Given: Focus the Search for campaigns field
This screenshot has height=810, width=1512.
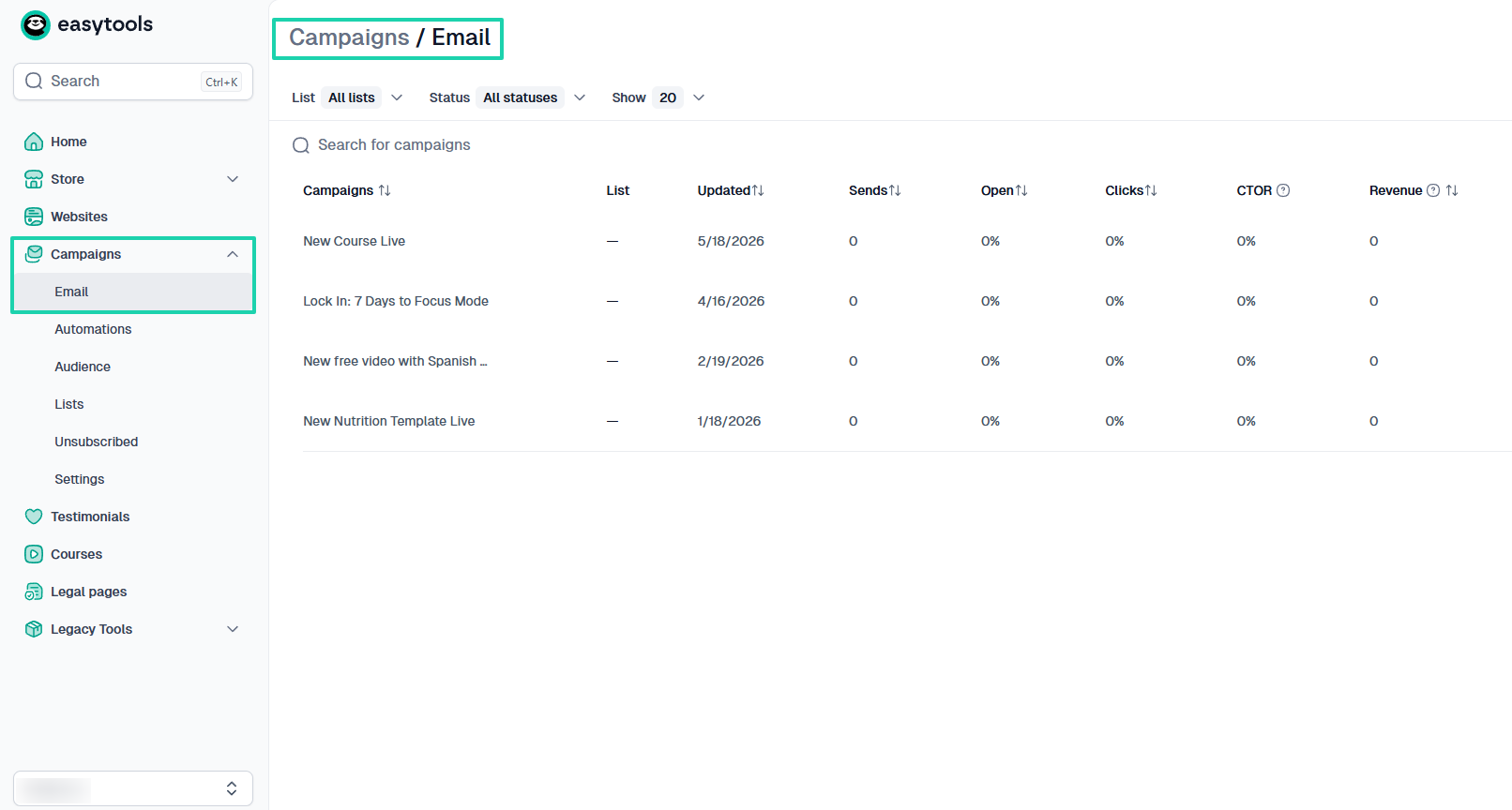Looking at the screenshot, I should [x=394, y=145].
